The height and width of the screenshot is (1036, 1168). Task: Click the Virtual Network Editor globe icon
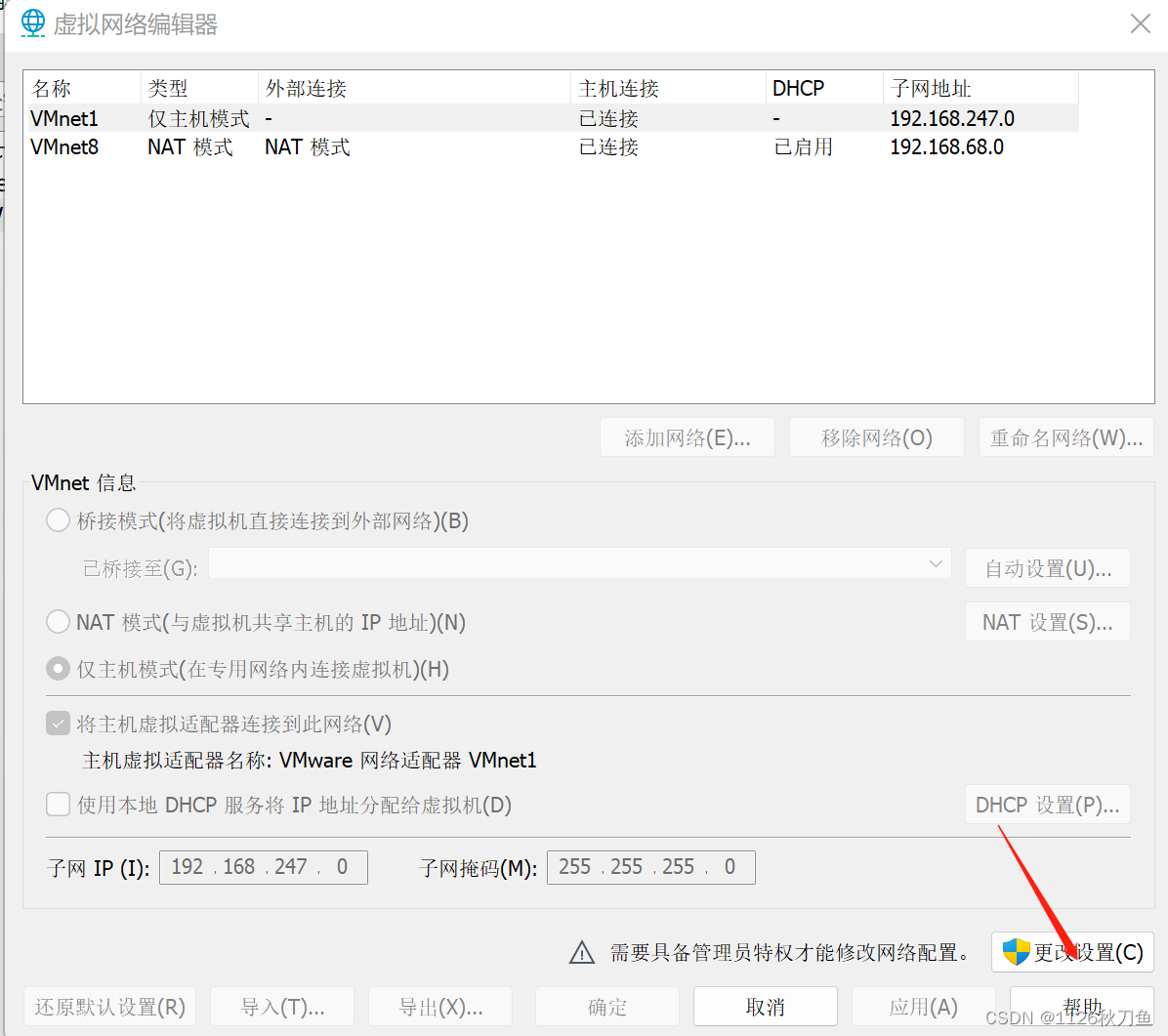point(33,23)
